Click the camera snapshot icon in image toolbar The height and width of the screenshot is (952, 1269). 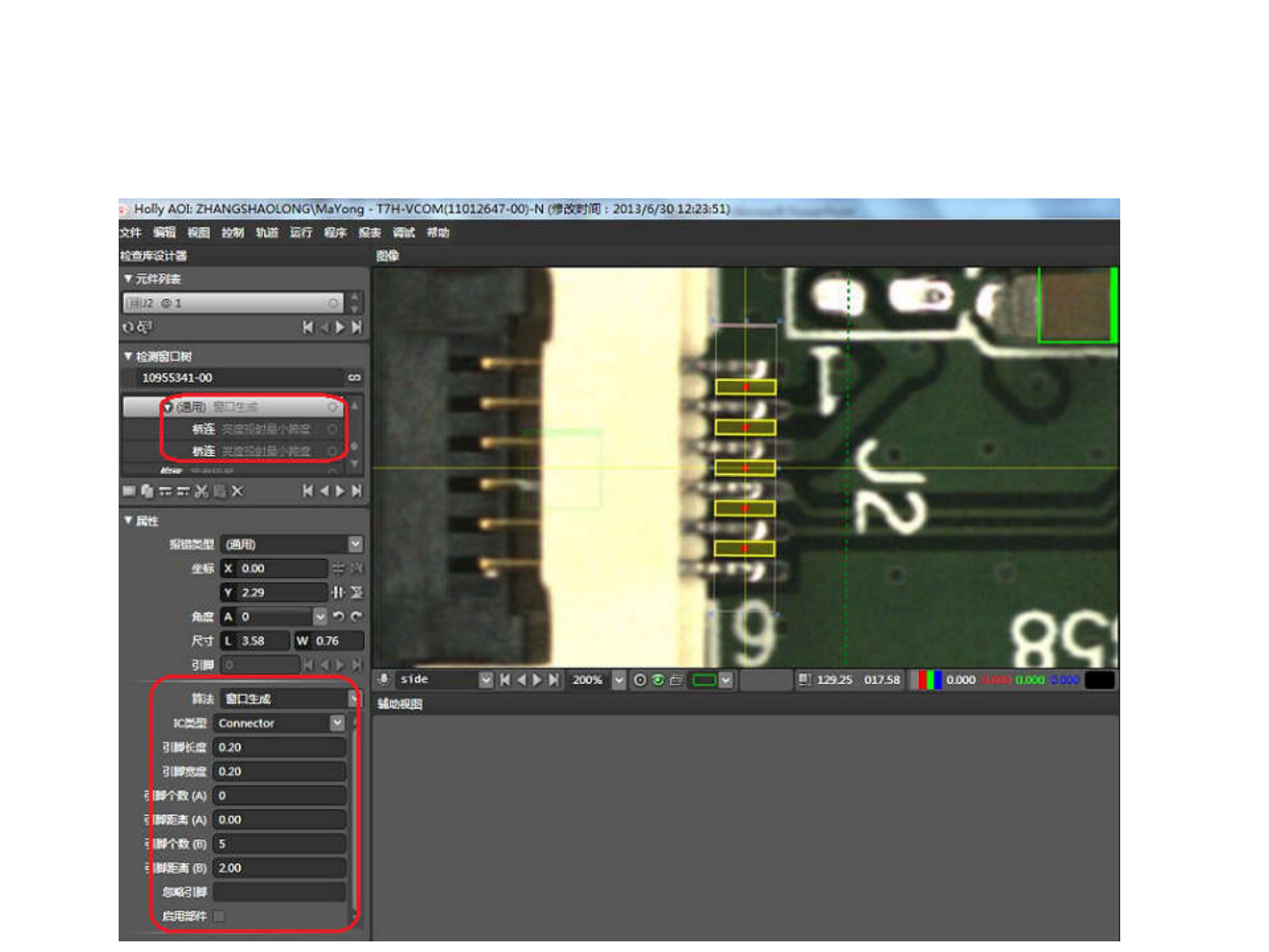(x=676, y=680)
